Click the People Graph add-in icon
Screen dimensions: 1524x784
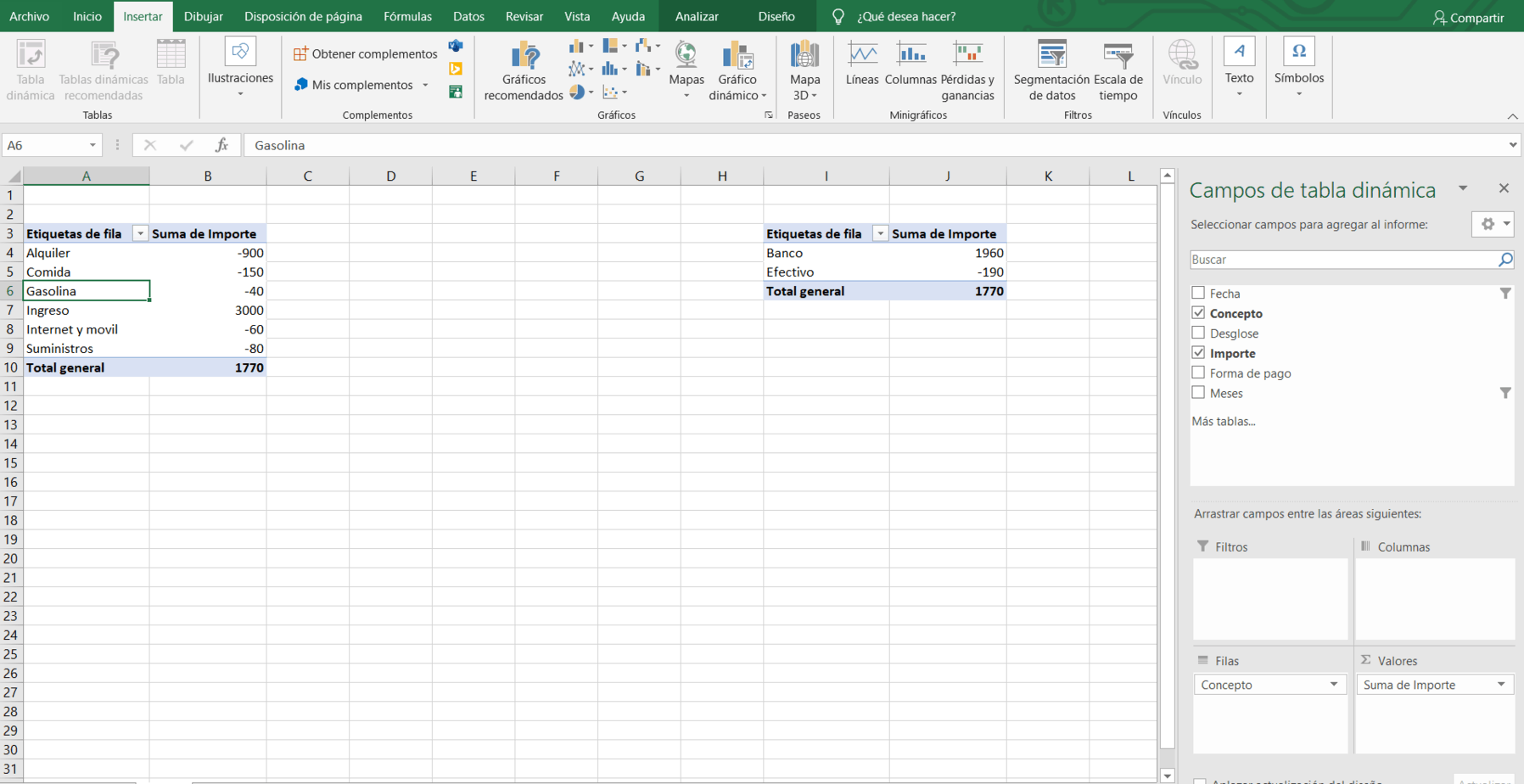coord(456,91)
